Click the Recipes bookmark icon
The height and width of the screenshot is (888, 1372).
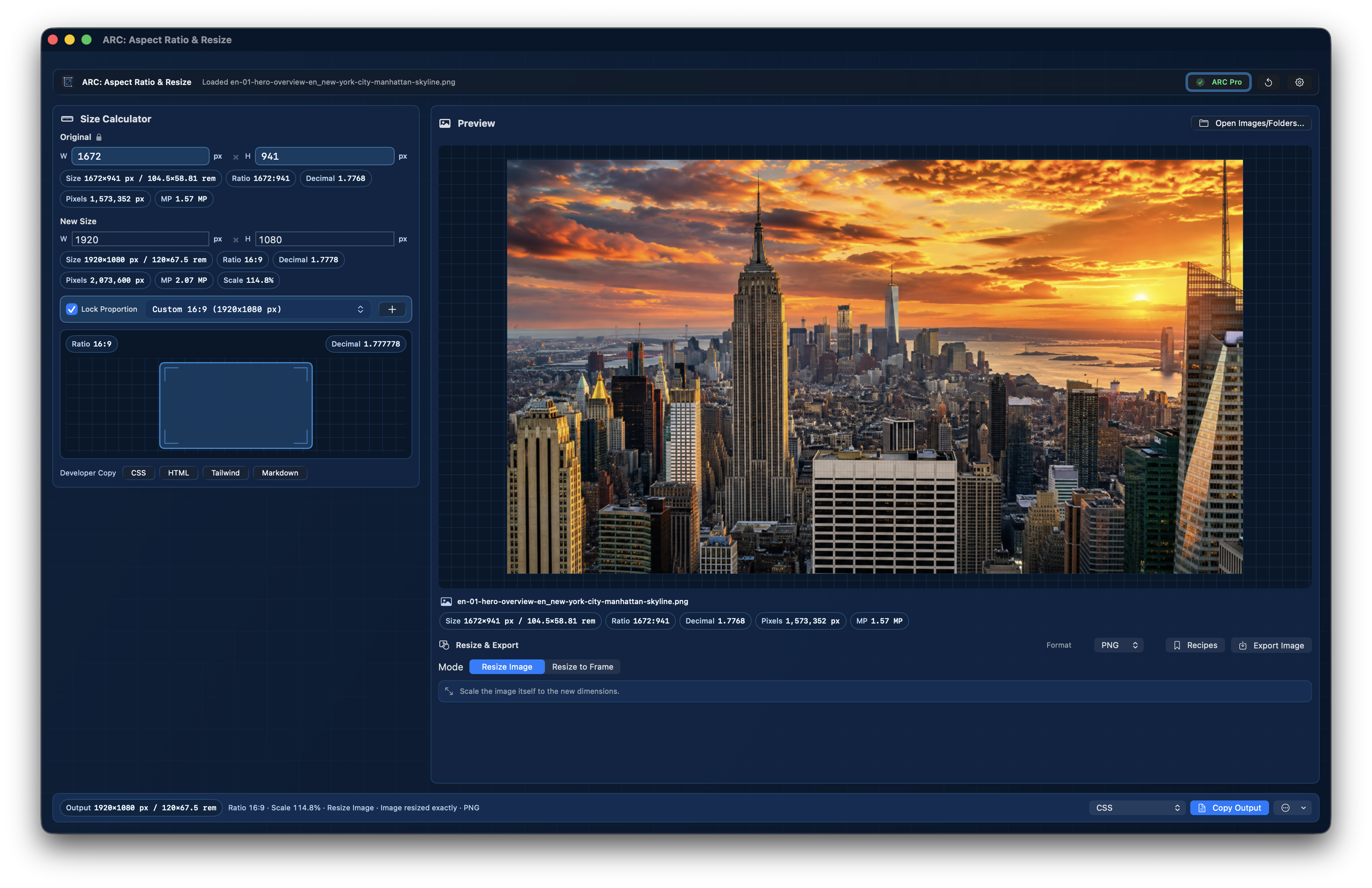click(x=1177, y=645)
